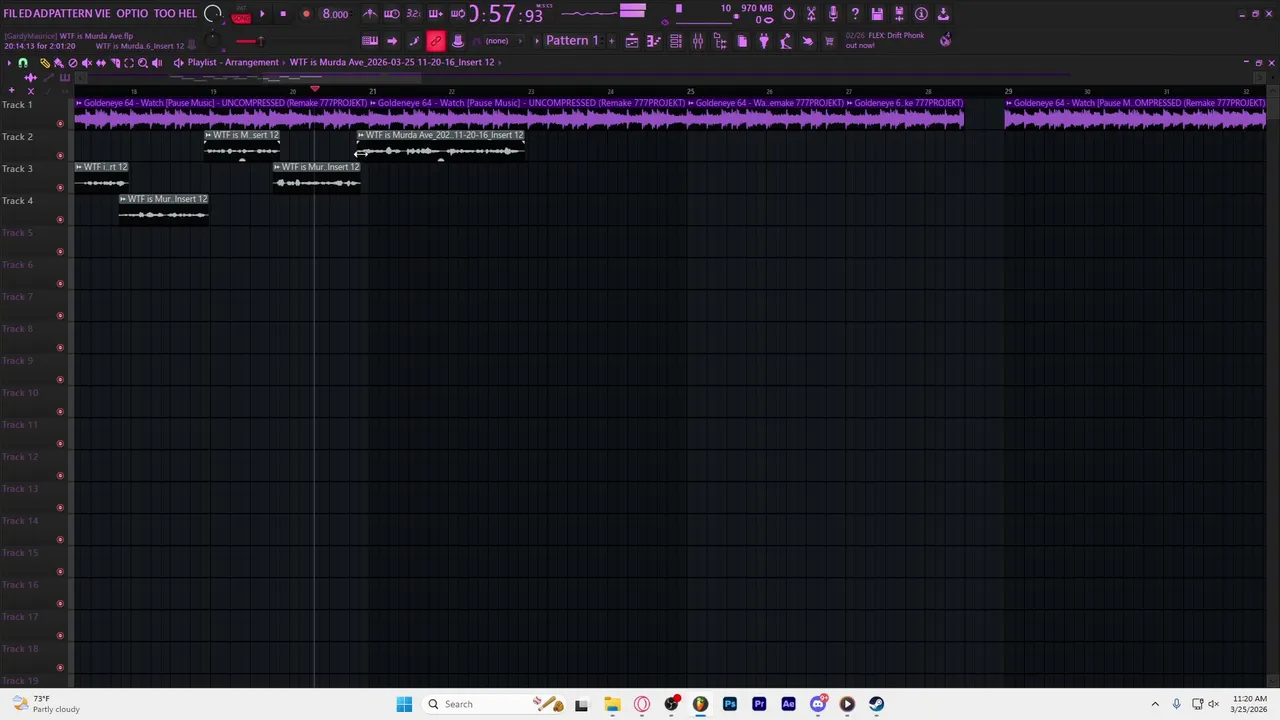The image size is (1280, 720).
Task: Enable typing keyboard to piano icon
Action: point(370,41)
